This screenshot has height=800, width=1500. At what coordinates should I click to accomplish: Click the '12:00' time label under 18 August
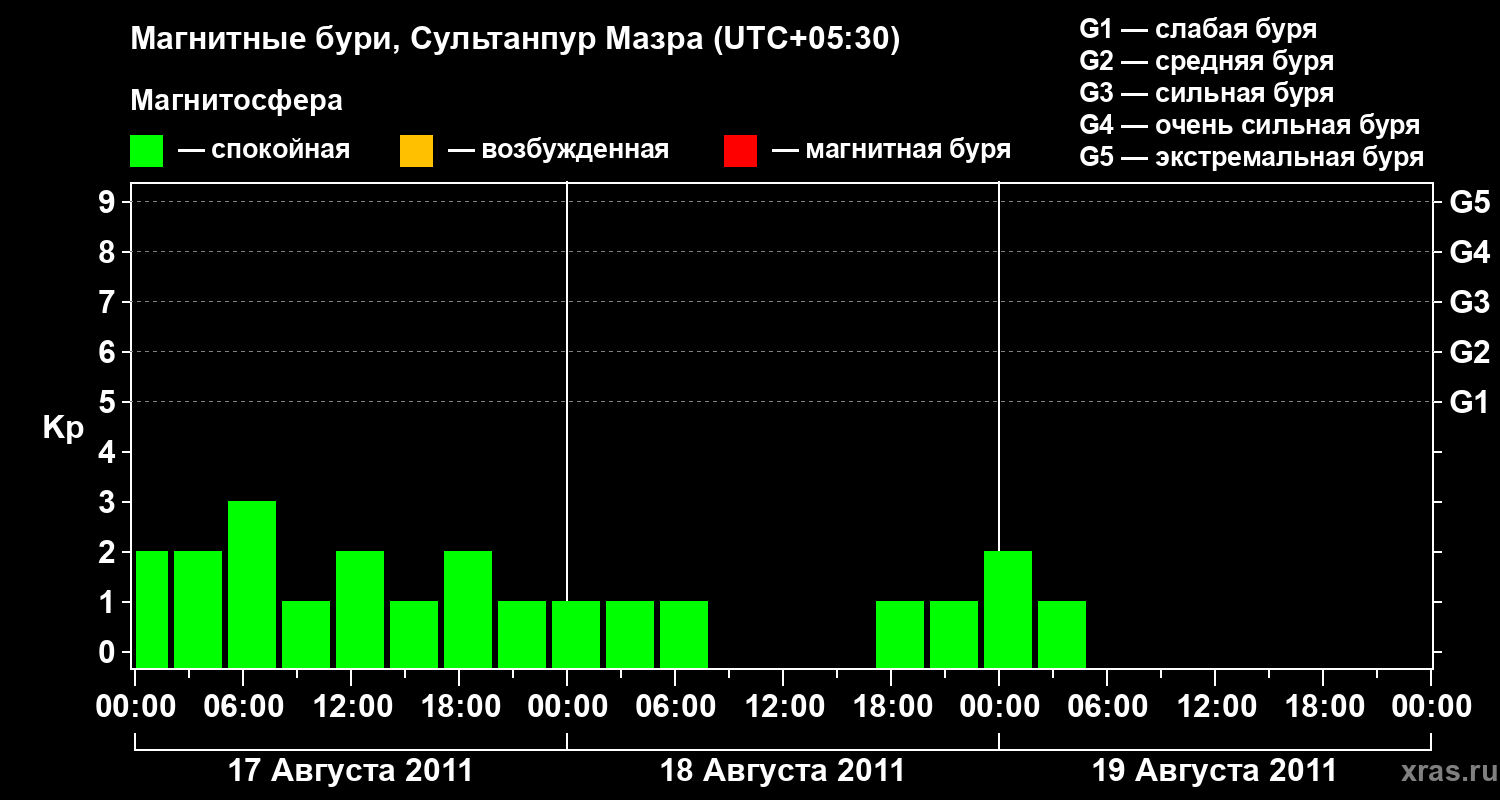[783, 707]
